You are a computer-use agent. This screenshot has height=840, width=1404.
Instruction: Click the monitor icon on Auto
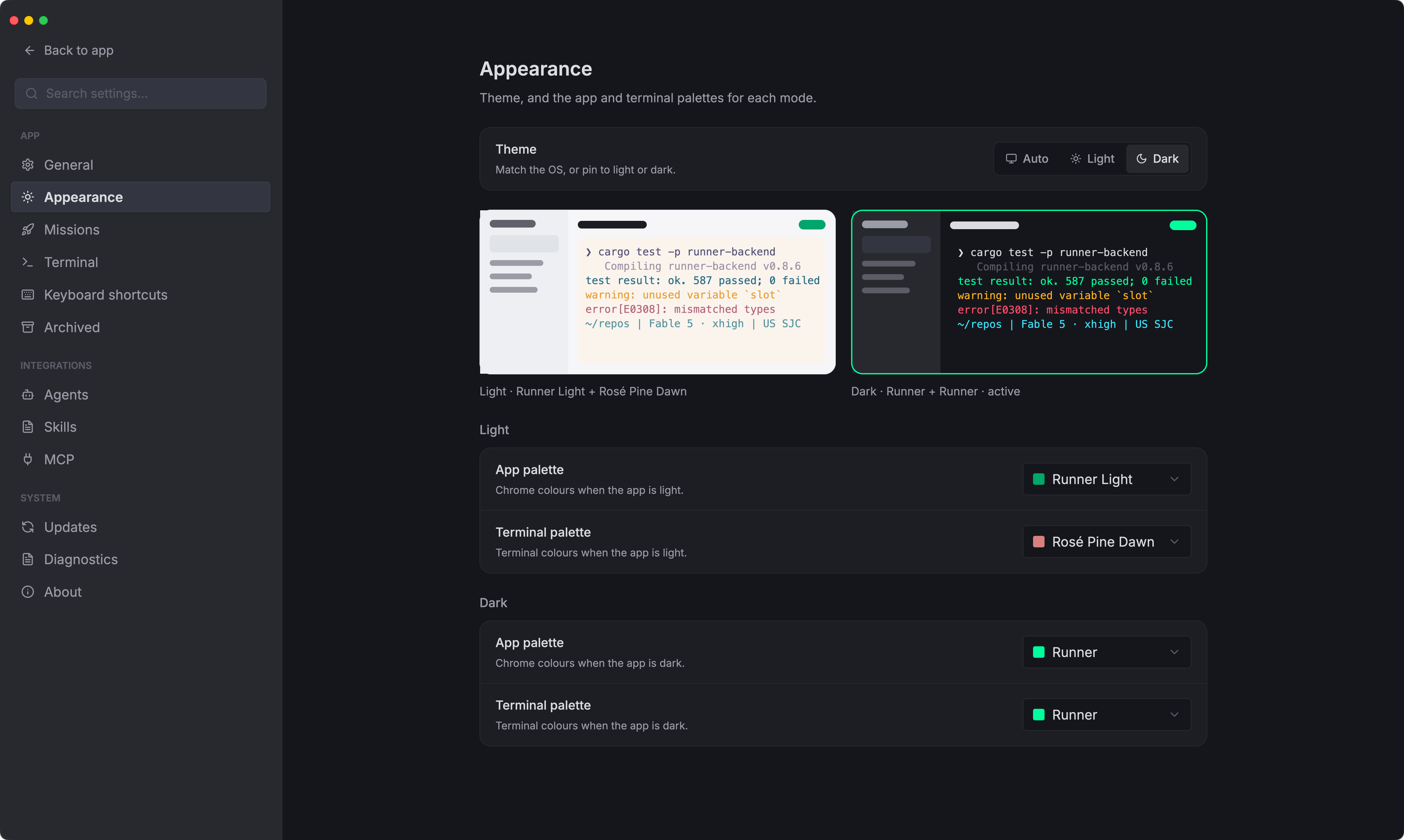(x=1011, y=159)
